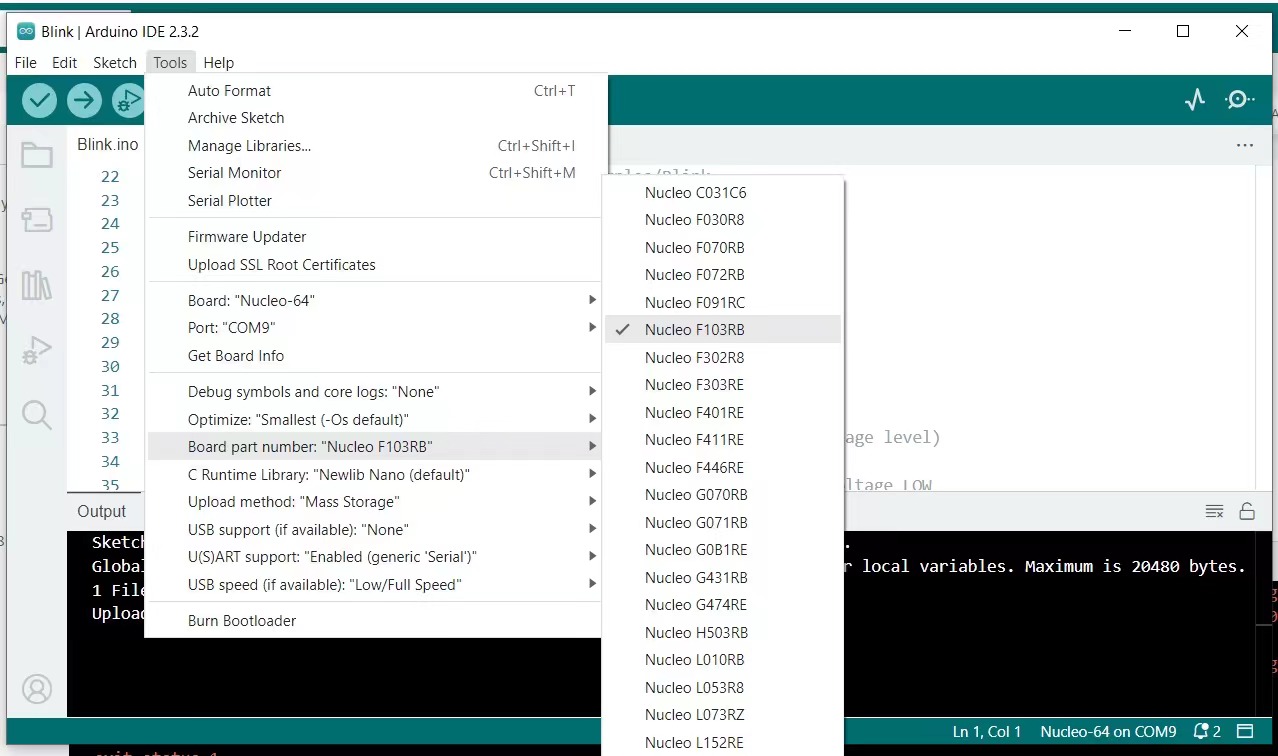This screenshot has height=756, width=1278.
Task: Choose Nucleo H503RB board part
Action: 723,633
